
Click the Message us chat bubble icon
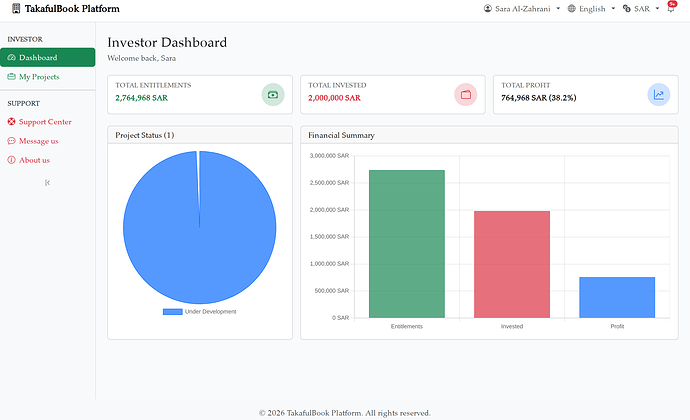coord(11,141)
